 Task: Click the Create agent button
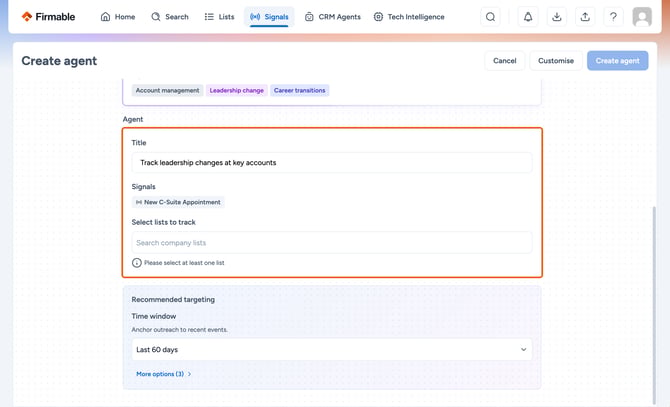click(617, 61)
